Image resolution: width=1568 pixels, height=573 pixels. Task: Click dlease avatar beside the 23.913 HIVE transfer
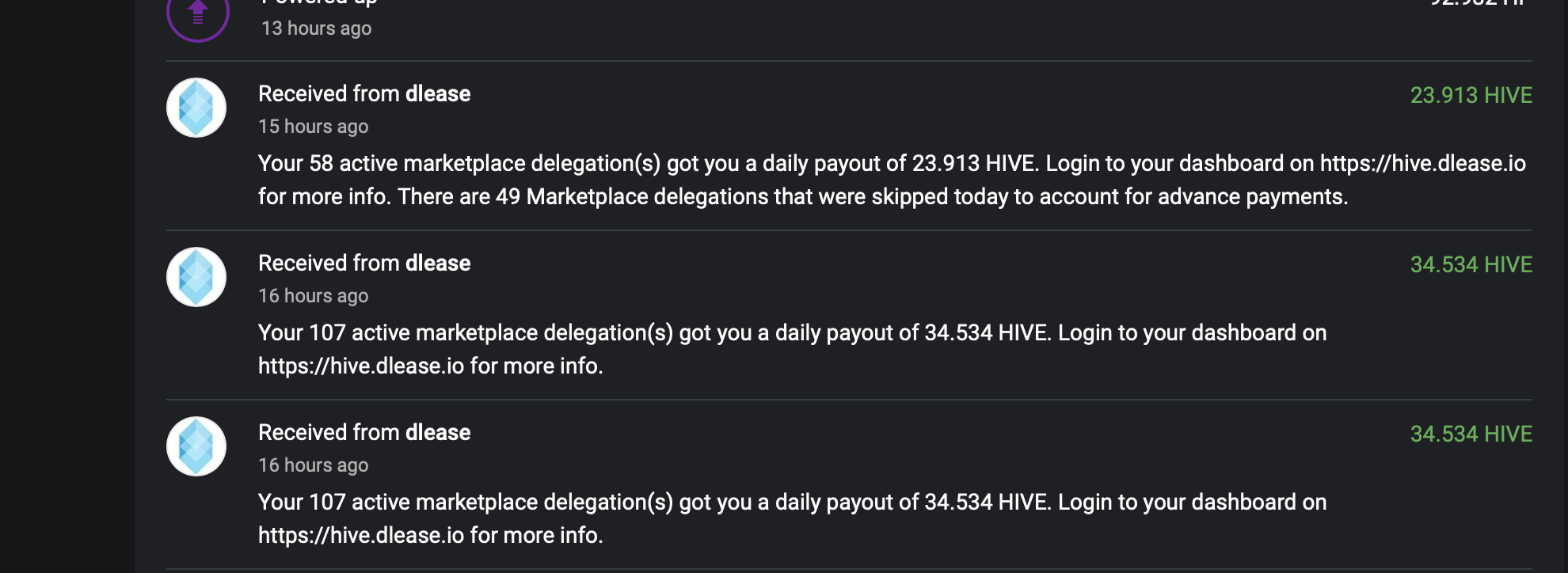(196, 108)
